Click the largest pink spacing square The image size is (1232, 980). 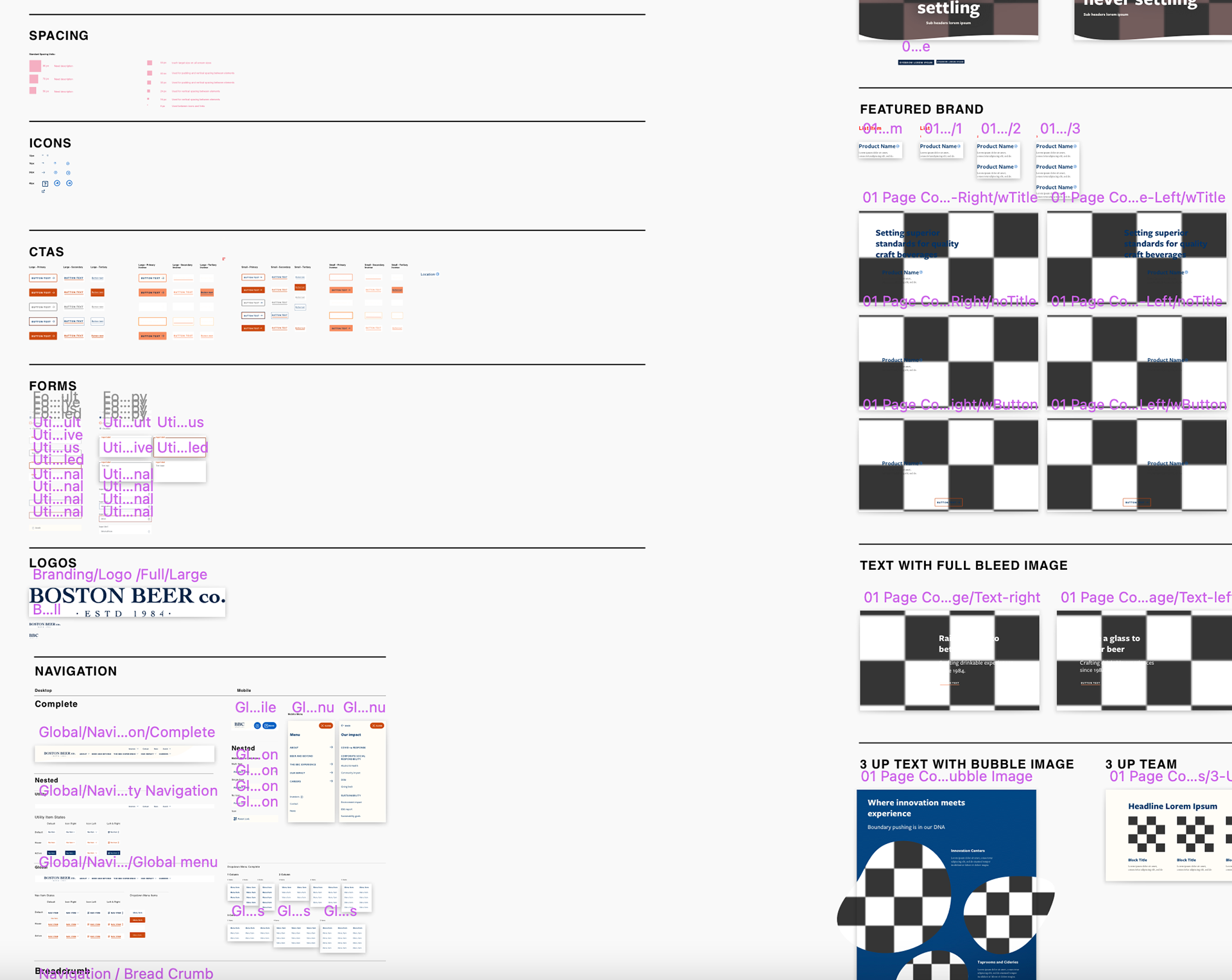(x=35, y=65)
